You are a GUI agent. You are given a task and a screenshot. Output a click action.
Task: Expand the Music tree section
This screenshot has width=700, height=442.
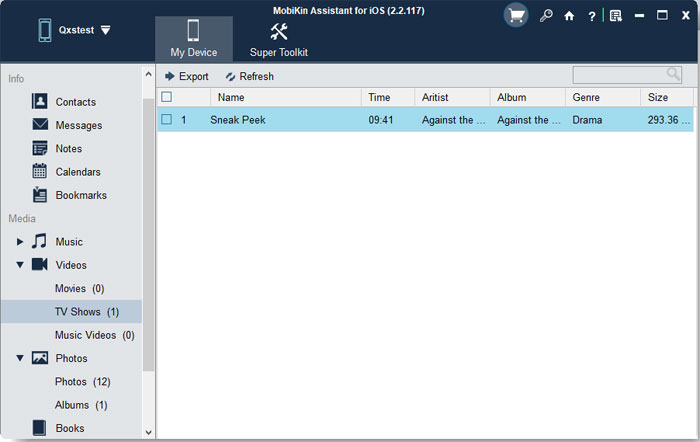(20, 242)
